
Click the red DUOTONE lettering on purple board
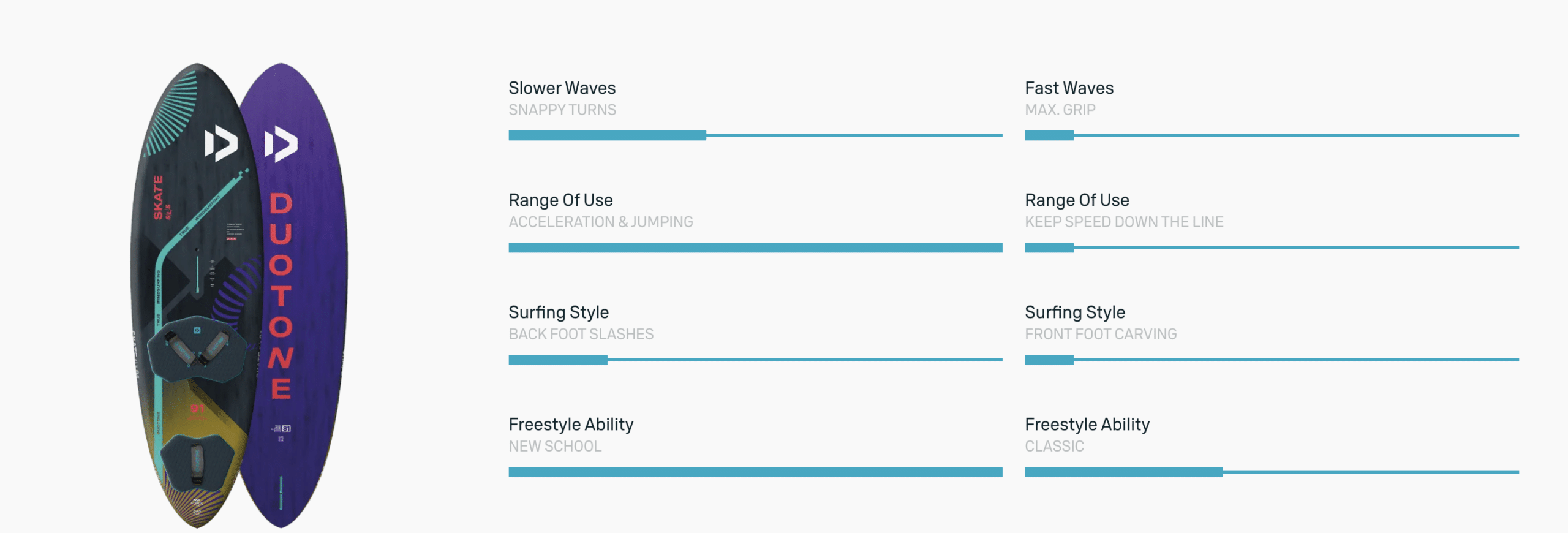click(x=281, y=296)
